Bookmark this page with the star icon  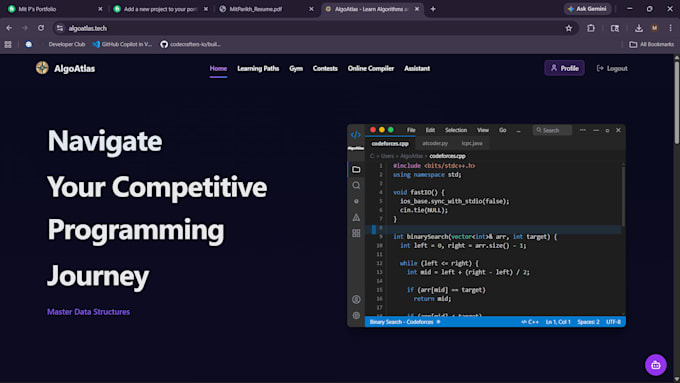coord(569,28)
